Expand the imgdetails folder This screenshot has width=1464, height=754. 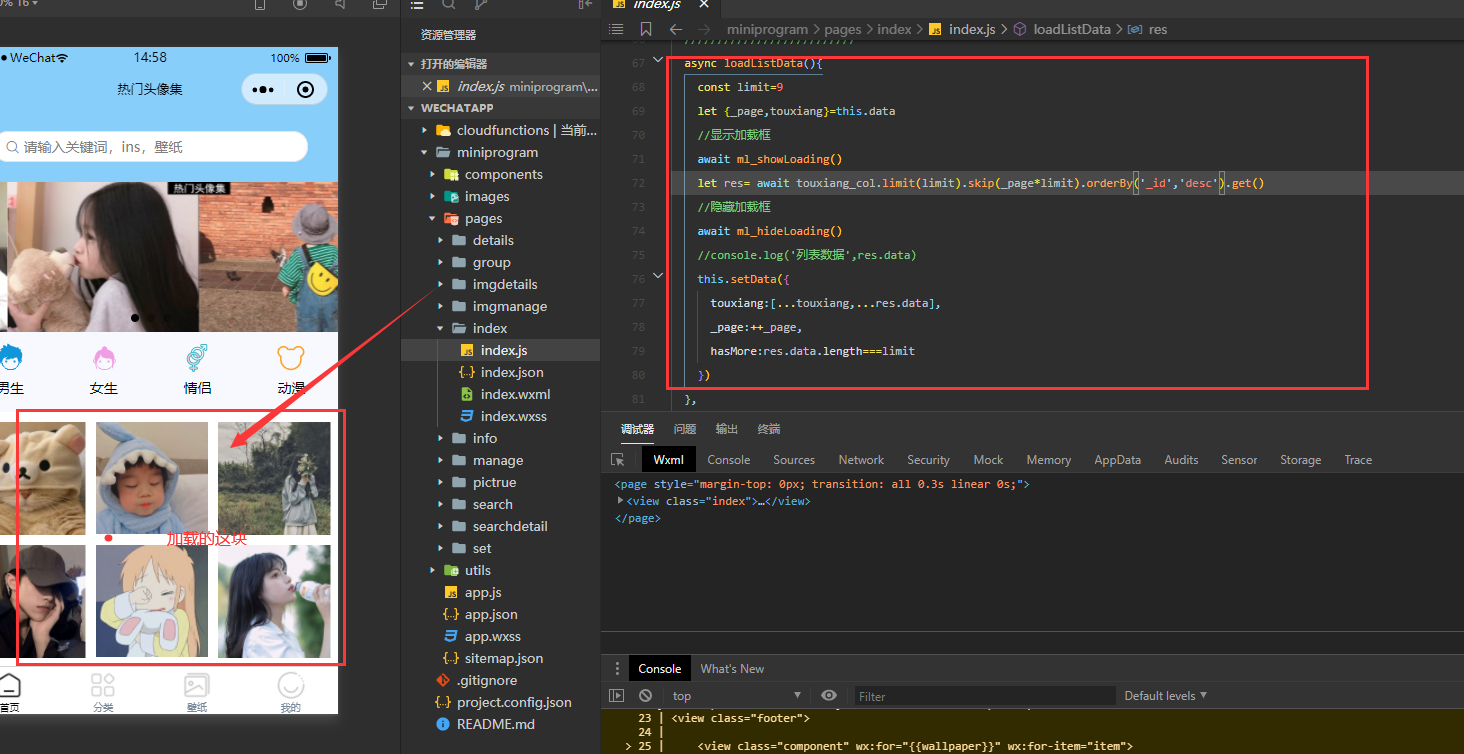coord(441,285)
